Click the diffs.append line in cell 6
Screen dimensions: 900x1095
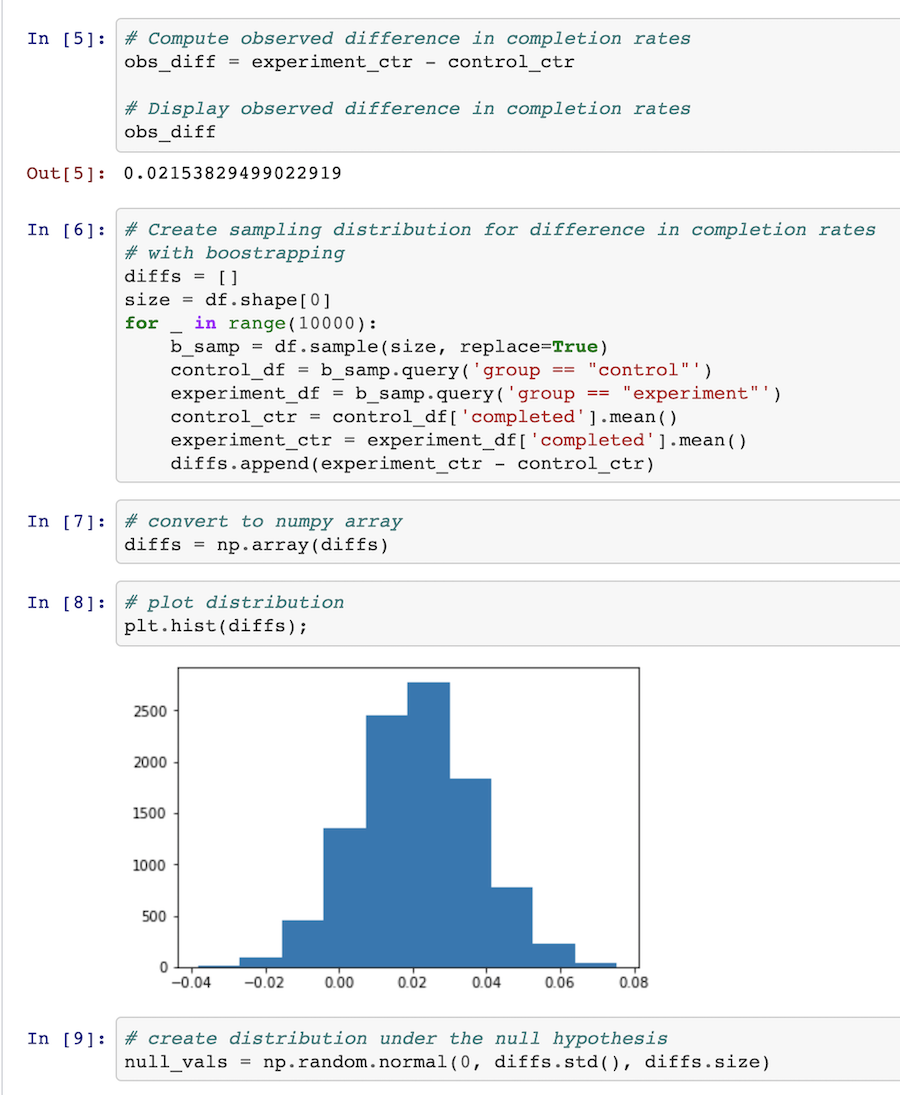tap(412, 464)
